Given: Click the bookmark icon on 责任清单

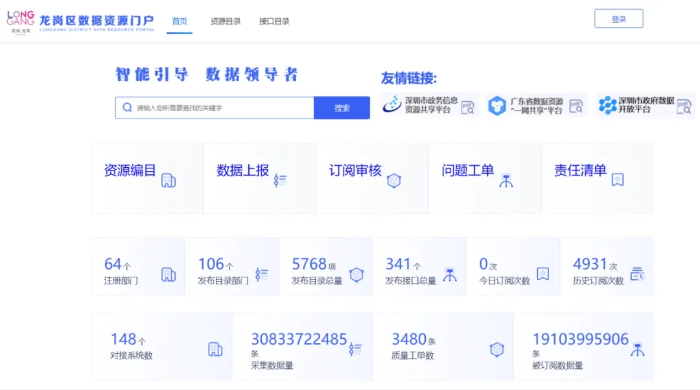Looking at the screenshot, I should pyautogui.click(x=617, y=180).
